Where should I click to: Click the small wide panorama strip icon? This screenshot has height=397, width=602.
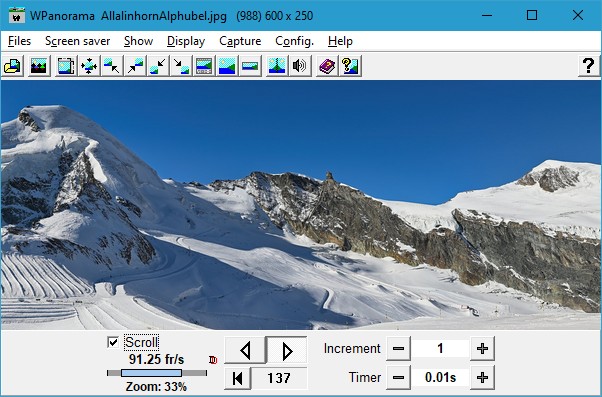click(x=250, y=66)
